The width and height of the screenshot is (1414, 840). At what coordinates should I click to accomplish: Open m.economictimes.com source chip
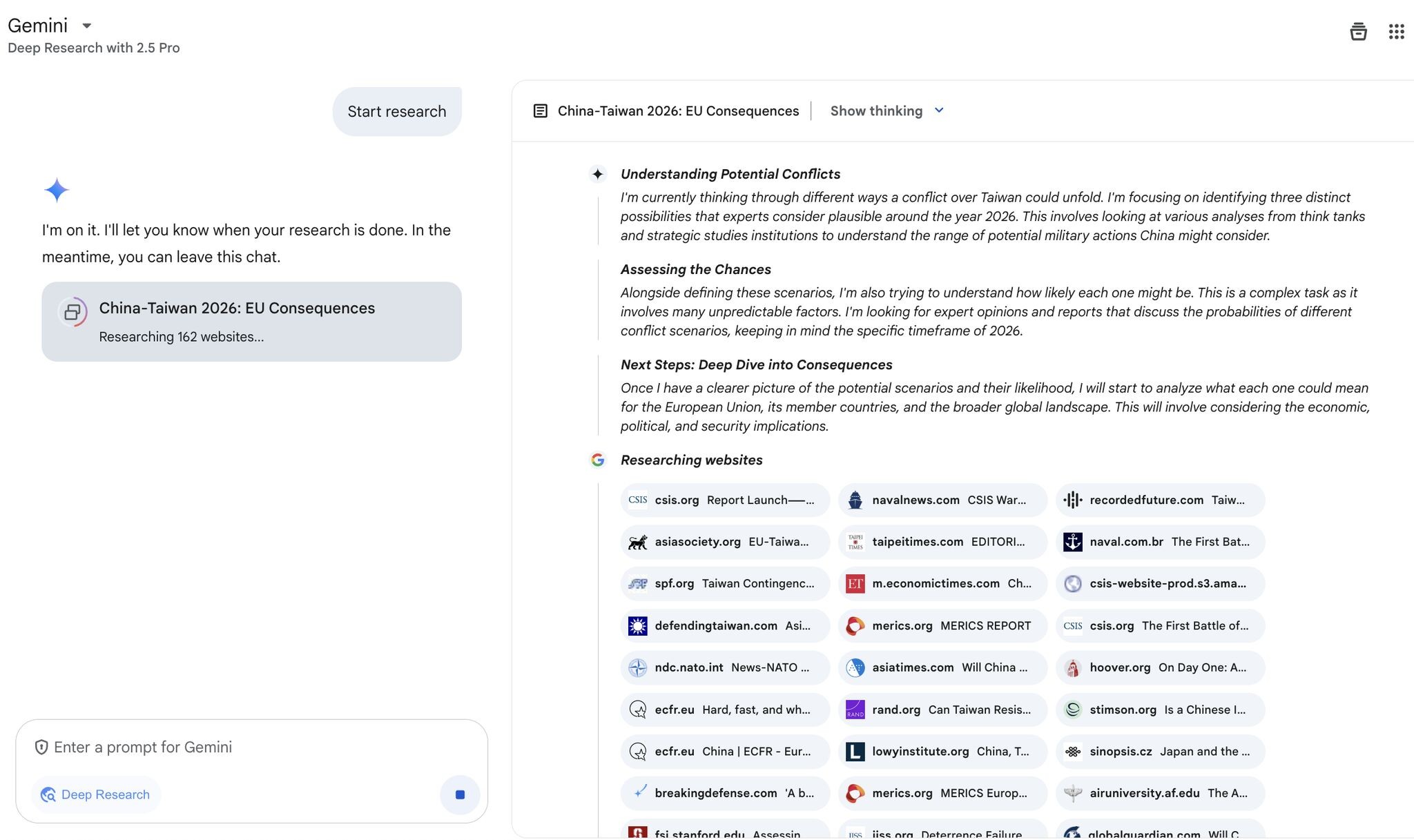pyautogui.click(x=942, y=584)
